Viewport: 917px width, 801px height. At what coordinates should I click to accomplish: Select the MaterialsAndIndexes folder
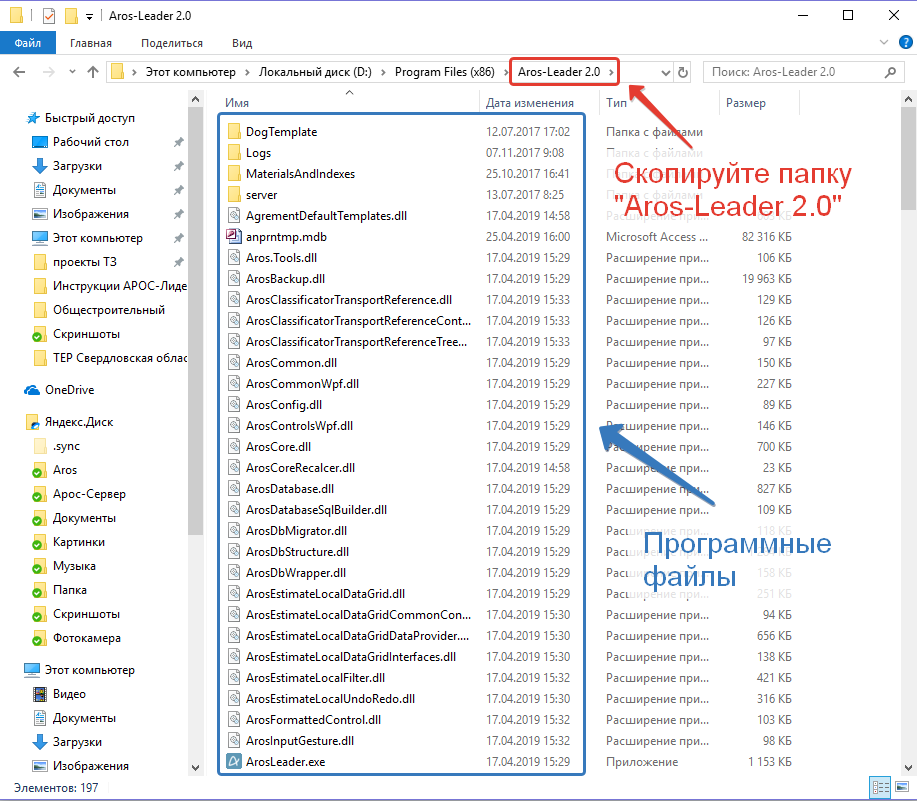(300, 174)
